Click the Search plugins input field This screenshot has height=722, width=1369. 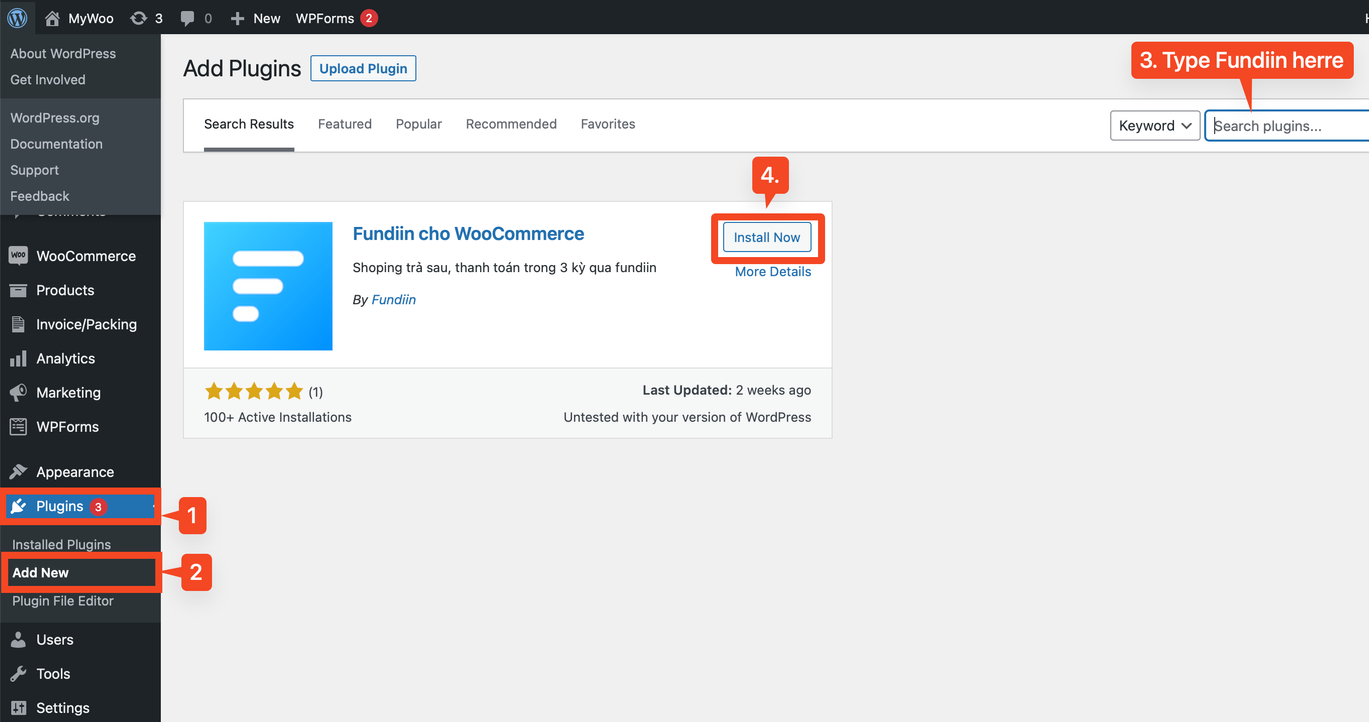pyautogui.click(x=1287, y=125)
